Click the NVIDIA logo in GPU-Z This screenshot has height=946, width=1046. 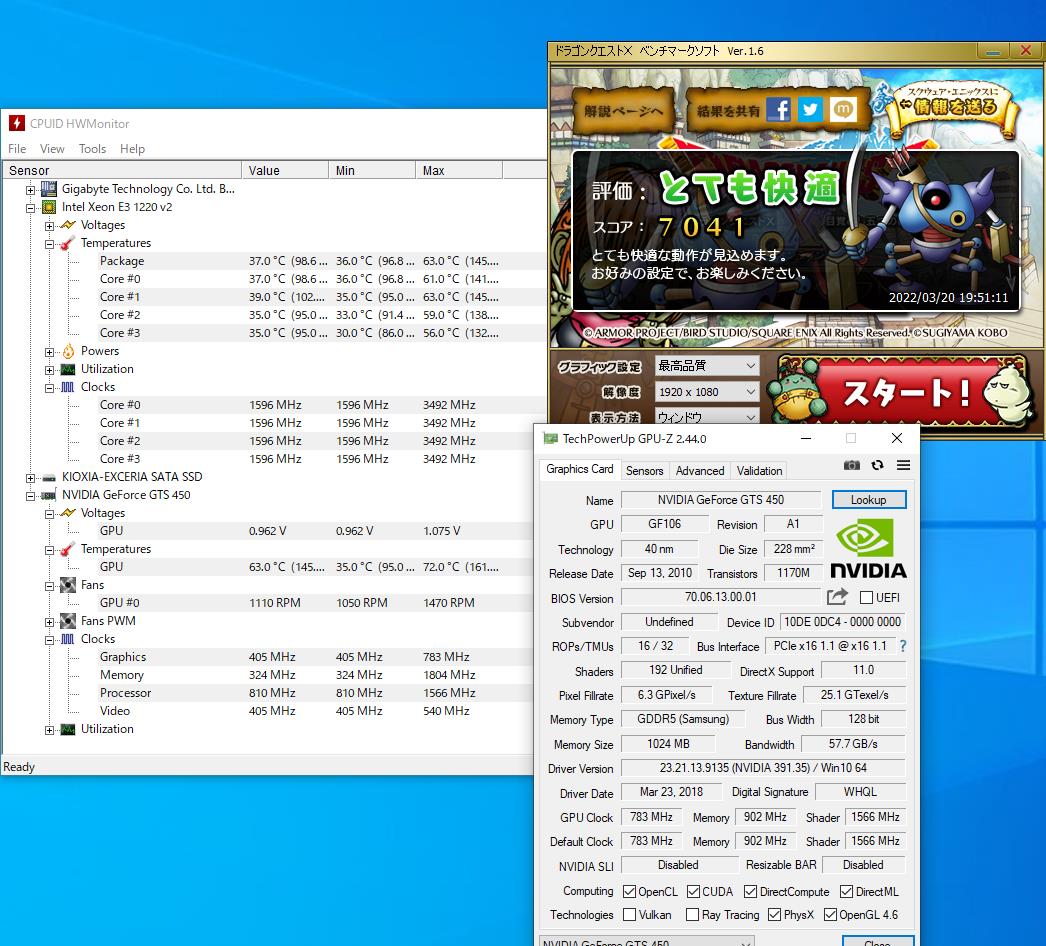(x=868, y=548)
